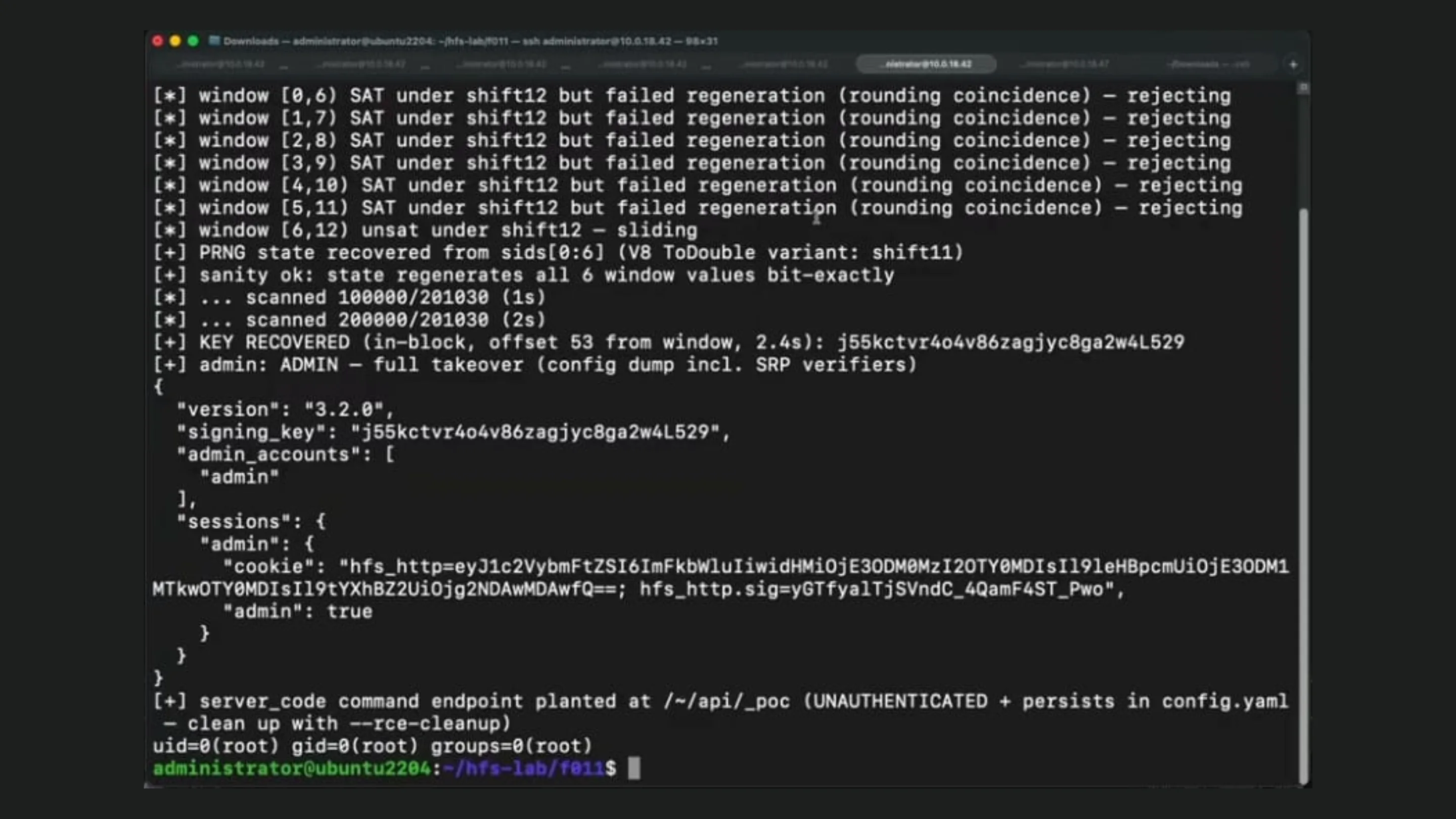Screen dimensions: 1456x819
Task: Click the '"admin": true' line
Action: coord(298,612)
